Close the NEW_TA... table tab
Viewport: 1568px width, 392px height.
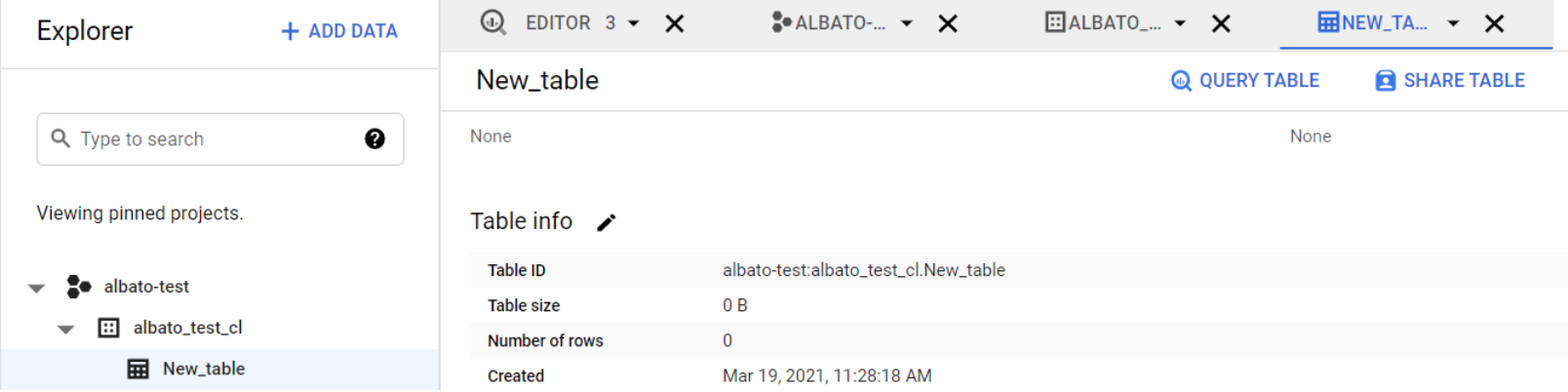(x=1494, y=23)
